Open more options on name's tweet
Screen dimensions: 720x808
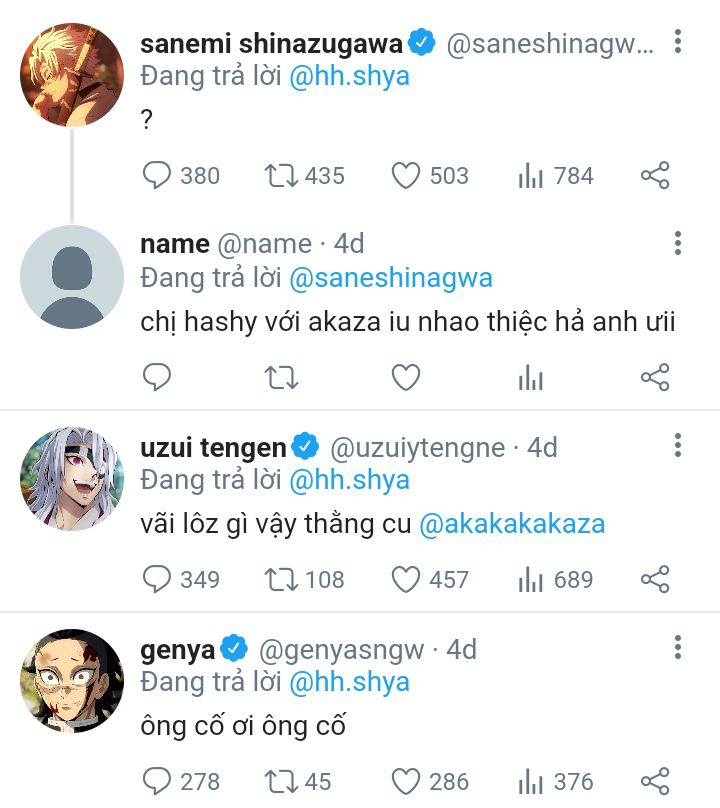click(x=678, y=243)
